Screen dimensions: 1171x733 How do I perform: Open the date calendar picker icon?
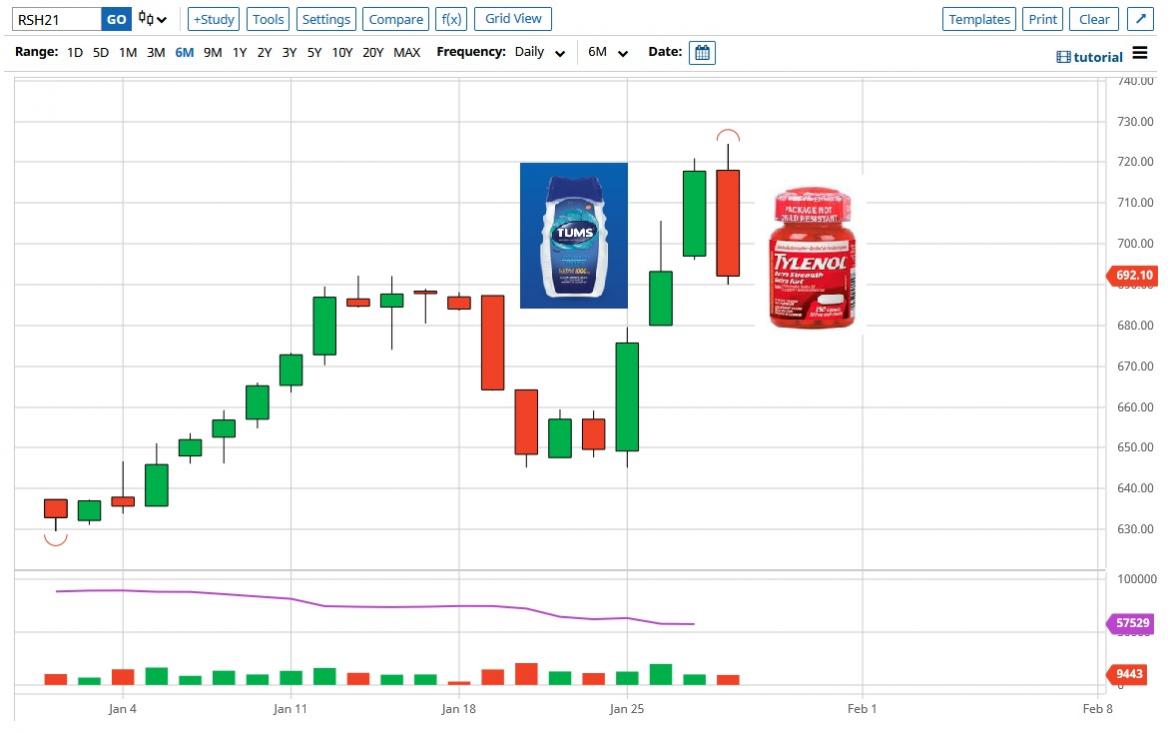point(702,53)
